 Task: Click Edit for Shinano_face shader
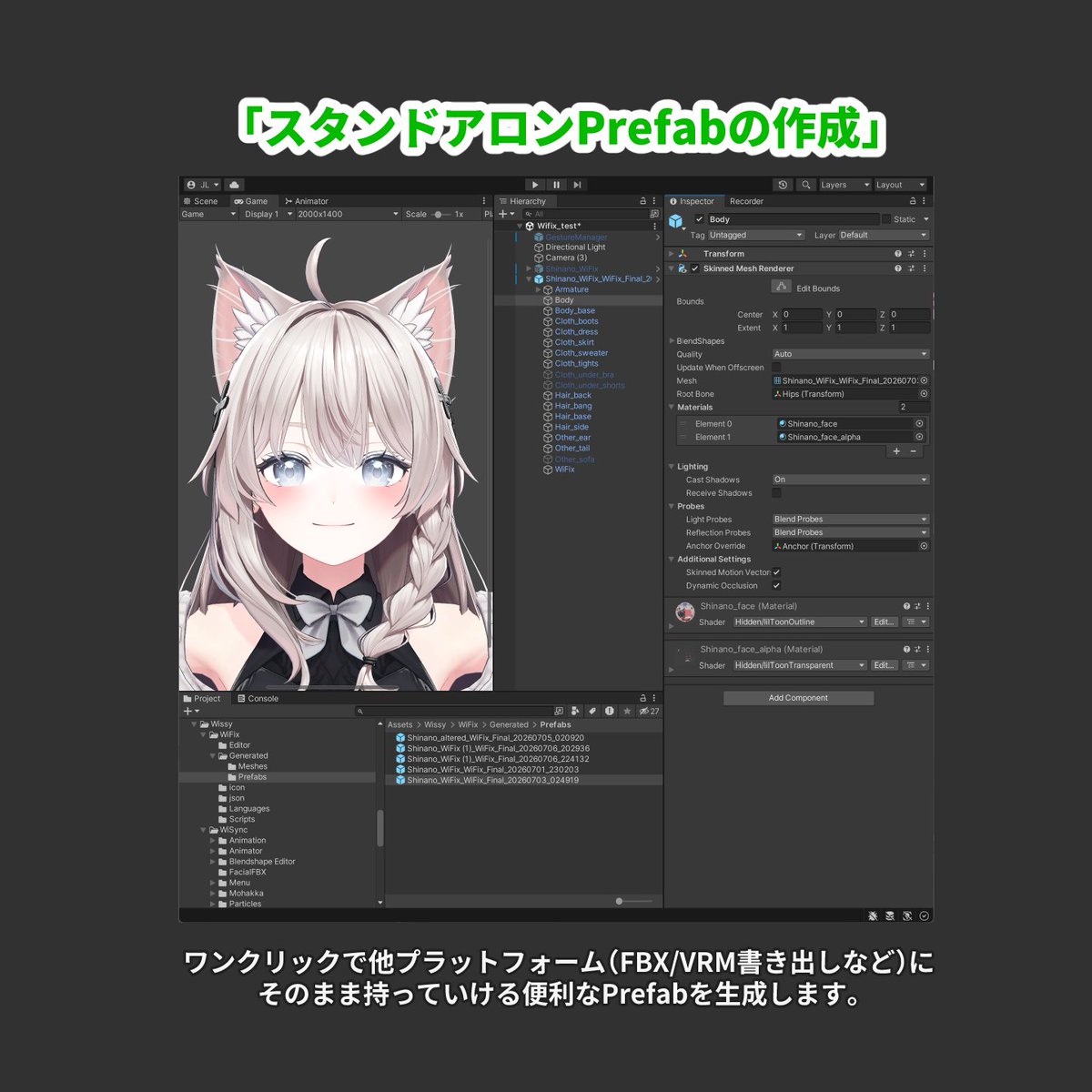[884, 622]
